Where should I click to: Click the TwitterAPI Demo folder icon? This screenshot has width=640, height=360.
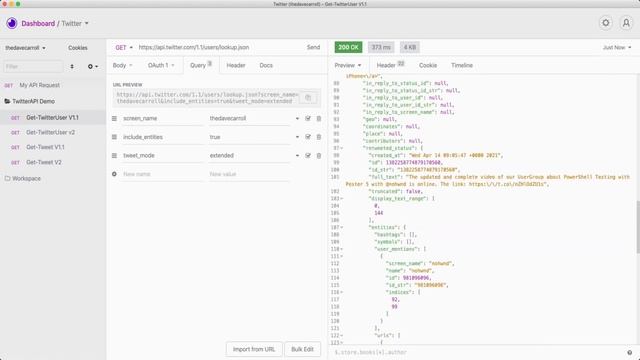(7, 101)
